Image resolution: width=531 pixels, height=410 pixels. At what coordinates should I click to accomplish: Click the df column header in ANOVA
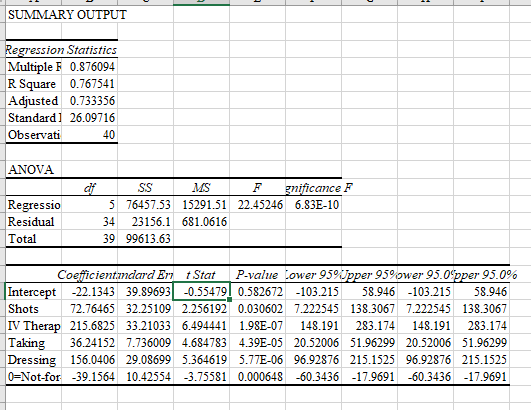tap(90, 188)
